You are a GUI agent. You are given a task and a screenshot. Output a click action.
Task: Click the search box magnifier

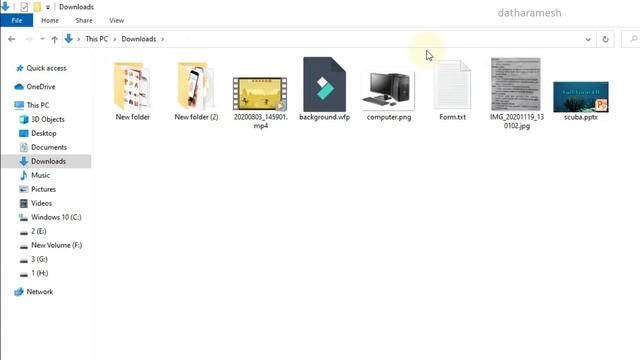633,39
